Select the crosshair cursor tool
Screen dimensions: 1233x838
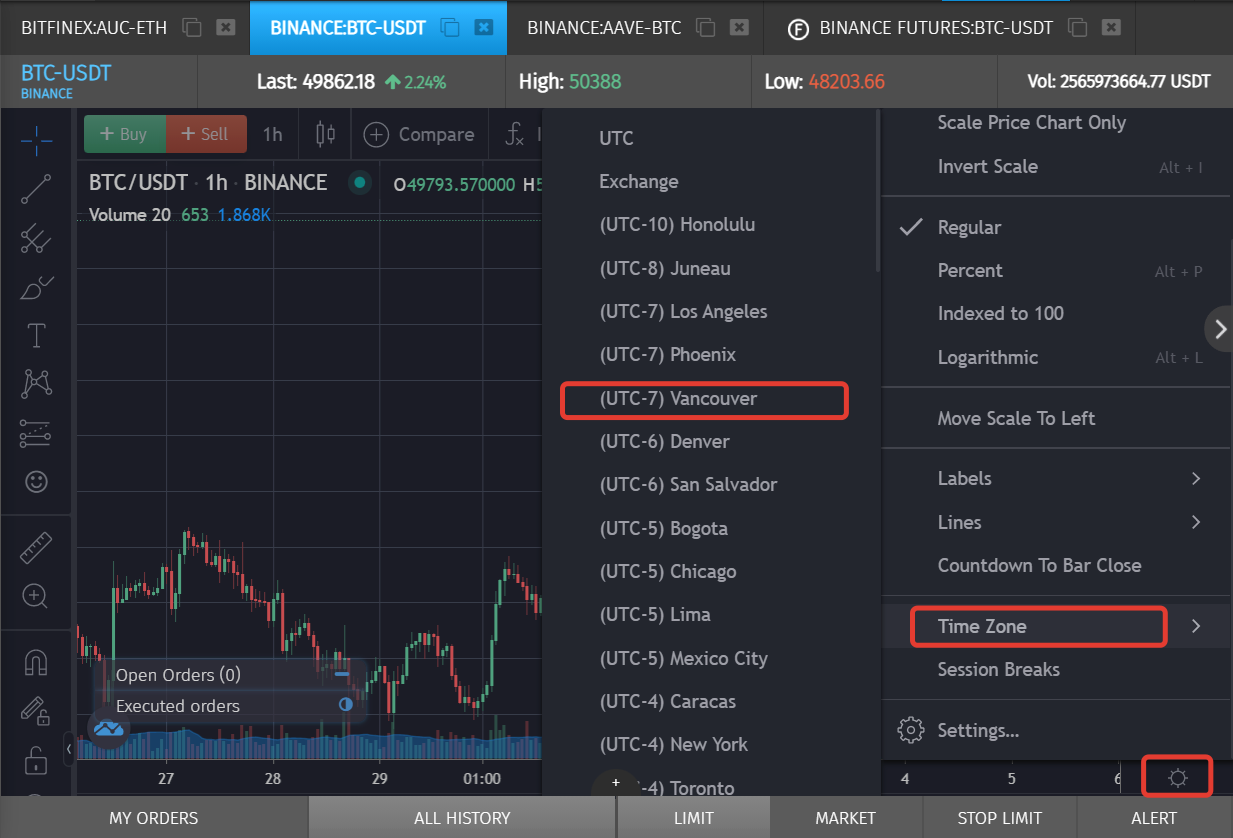pos(37,141)
